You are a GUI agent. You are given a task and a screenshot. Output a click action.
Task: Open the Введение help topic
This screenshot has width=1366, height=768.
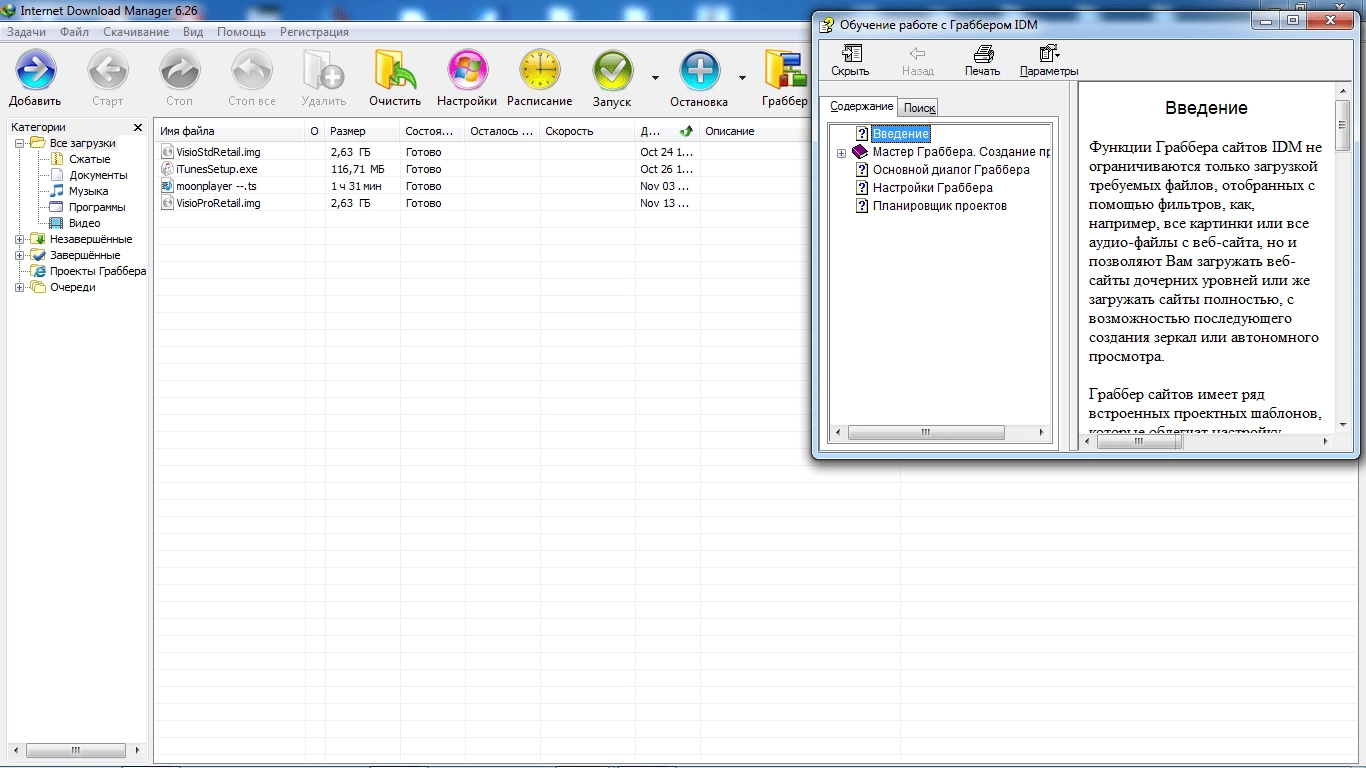900,133
